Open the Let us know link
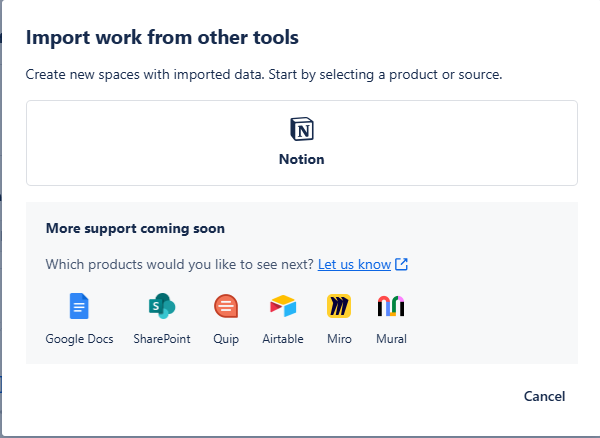This screenshot has height=438, width=600. (x=354, y=264)
